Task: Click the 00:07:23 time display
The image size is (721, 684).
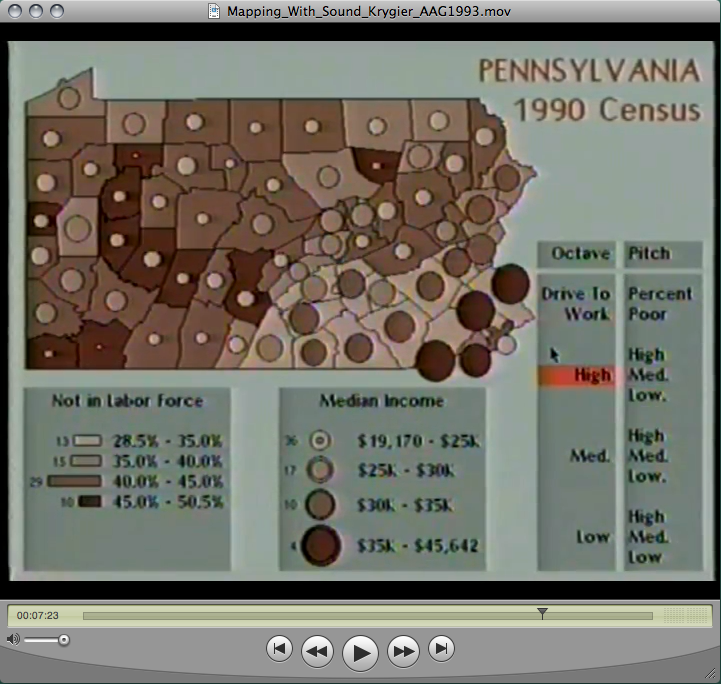Action: (x=39, y=615)
